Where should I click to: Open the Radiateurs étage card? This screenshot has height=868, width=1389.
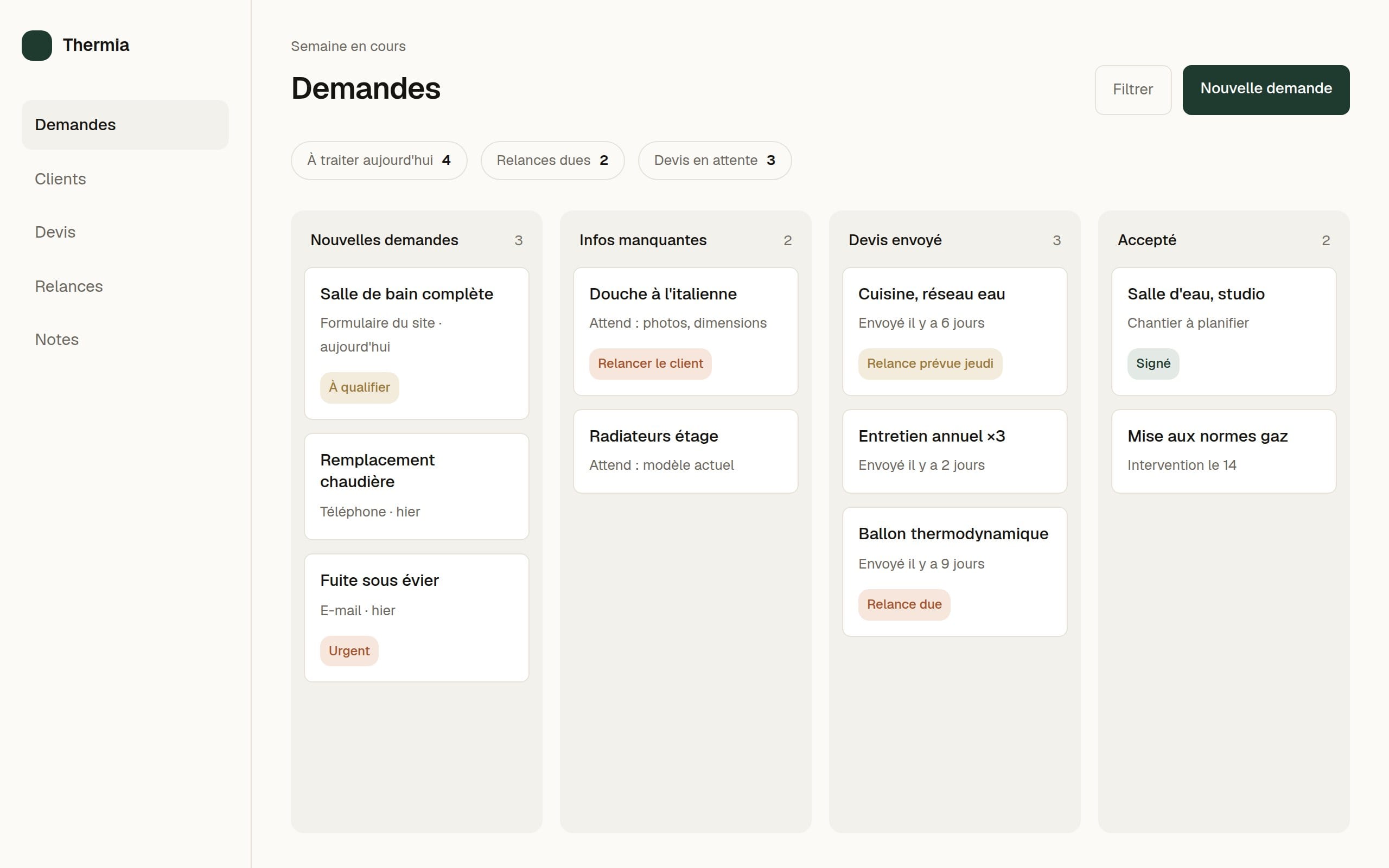coord(685,451)
